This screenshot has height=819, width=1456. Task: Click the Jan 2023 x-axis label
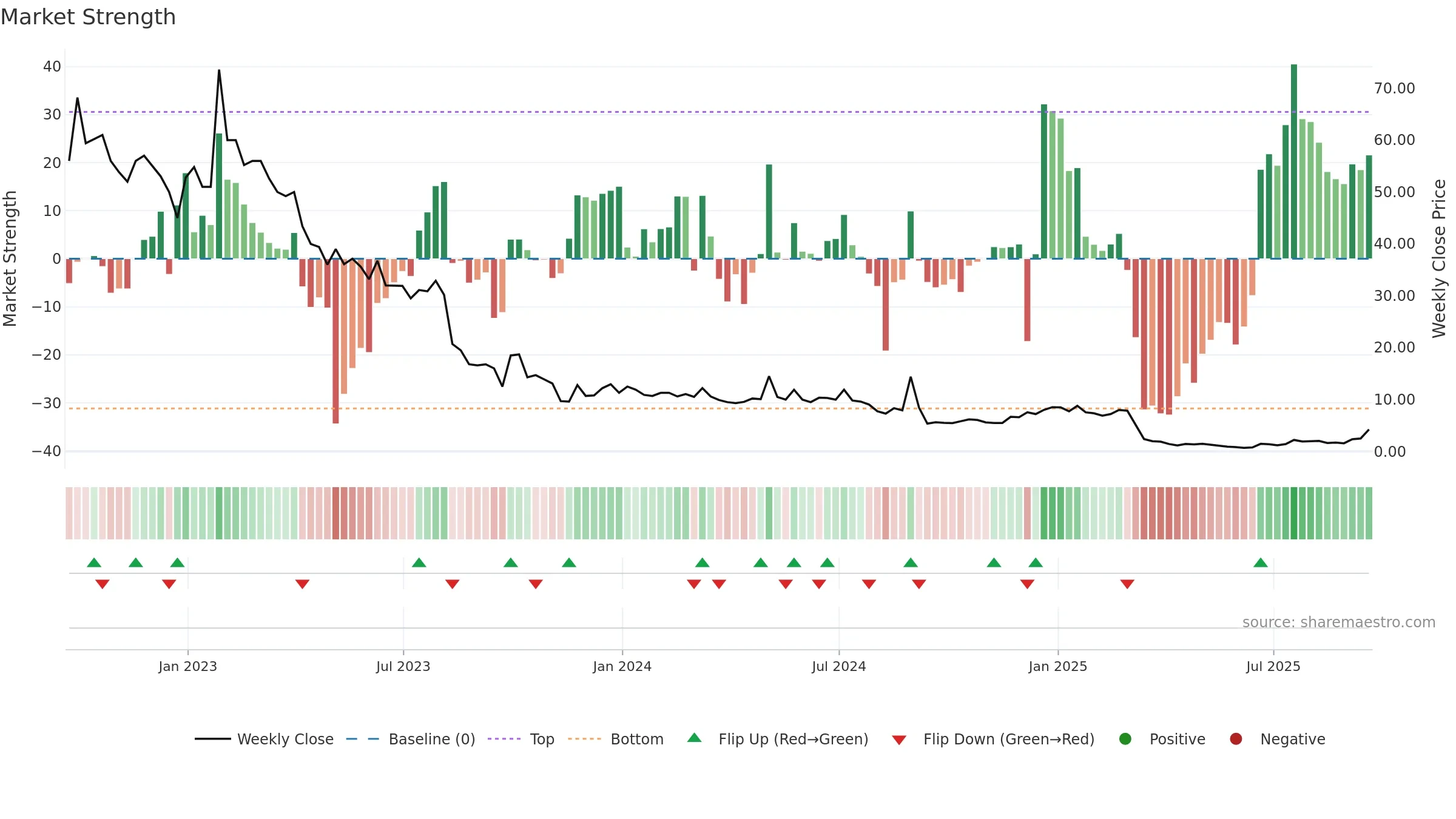(187, 667)
